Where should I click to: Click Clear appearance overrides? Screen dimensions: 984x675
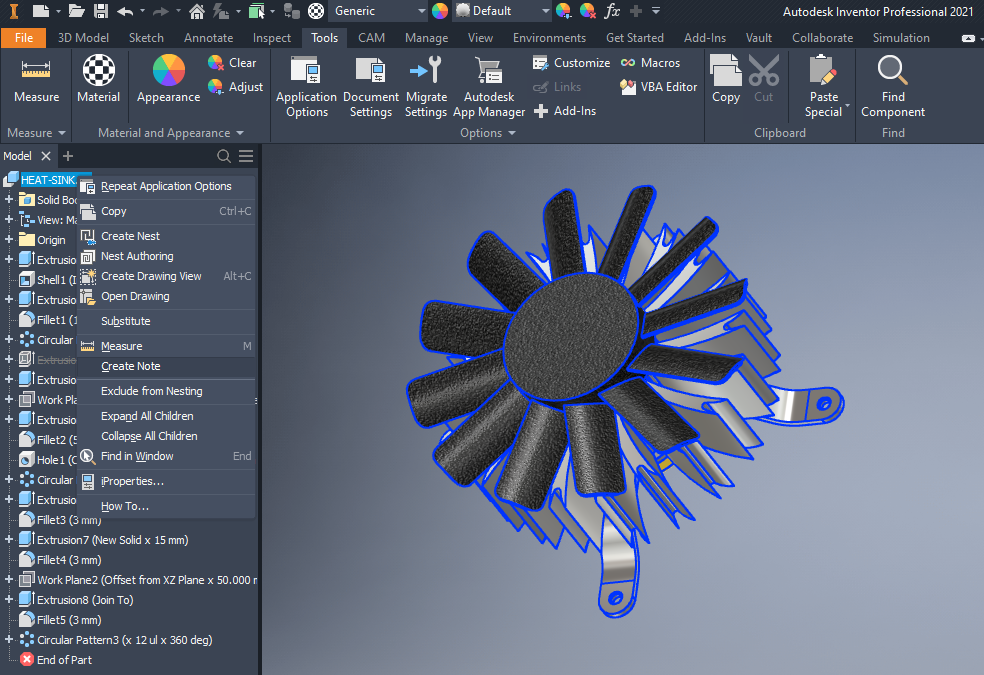coord(232,63)
